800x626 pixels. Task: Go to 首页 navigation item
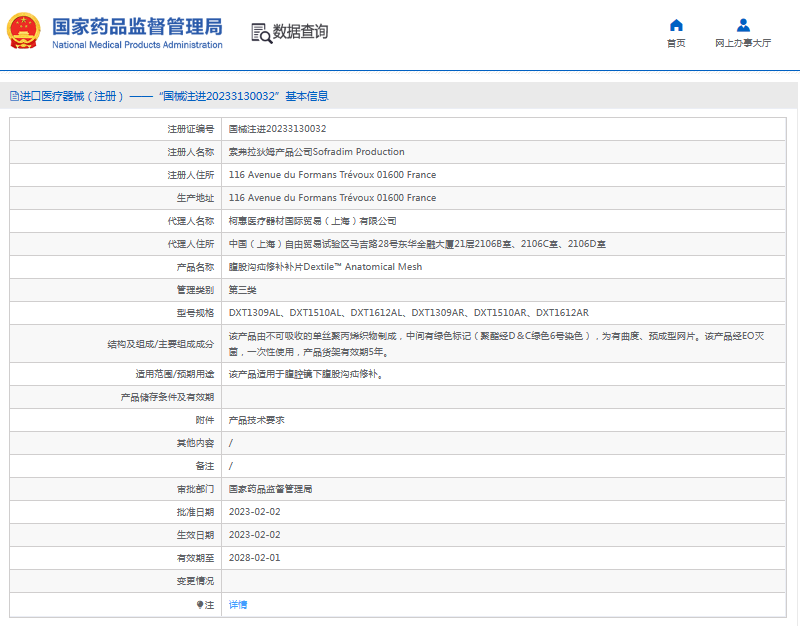(x=675, y=42)
